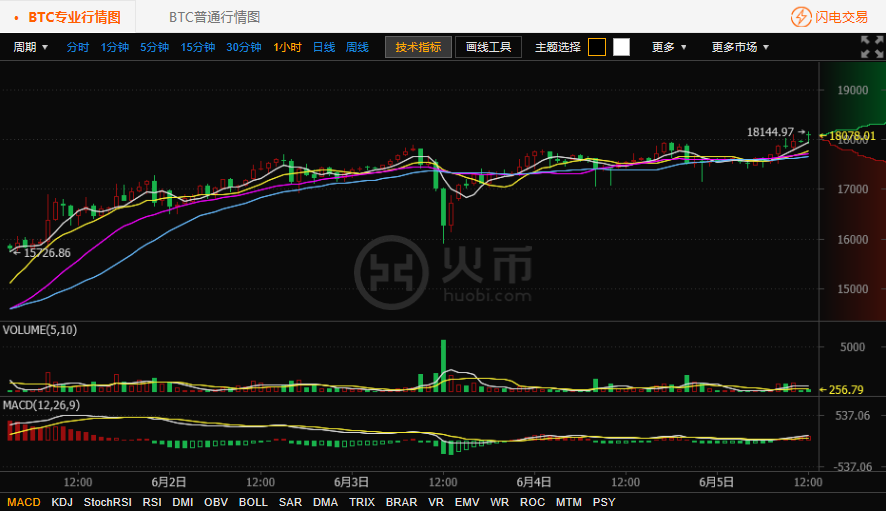Activate the MACD indicator
Screen dimensions: 886x511
[x=24, y=502]
